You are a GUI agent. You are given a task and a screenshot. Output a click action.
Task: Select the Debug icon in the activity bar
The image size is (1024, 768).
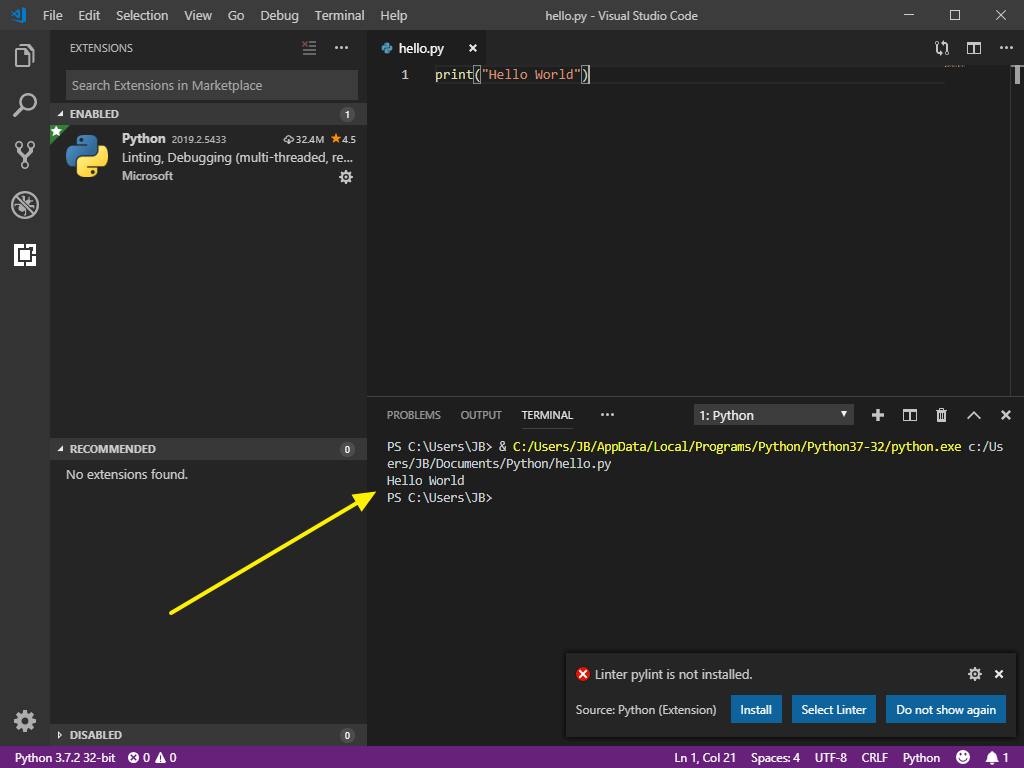pyautogui.click(x=24, y=205)
